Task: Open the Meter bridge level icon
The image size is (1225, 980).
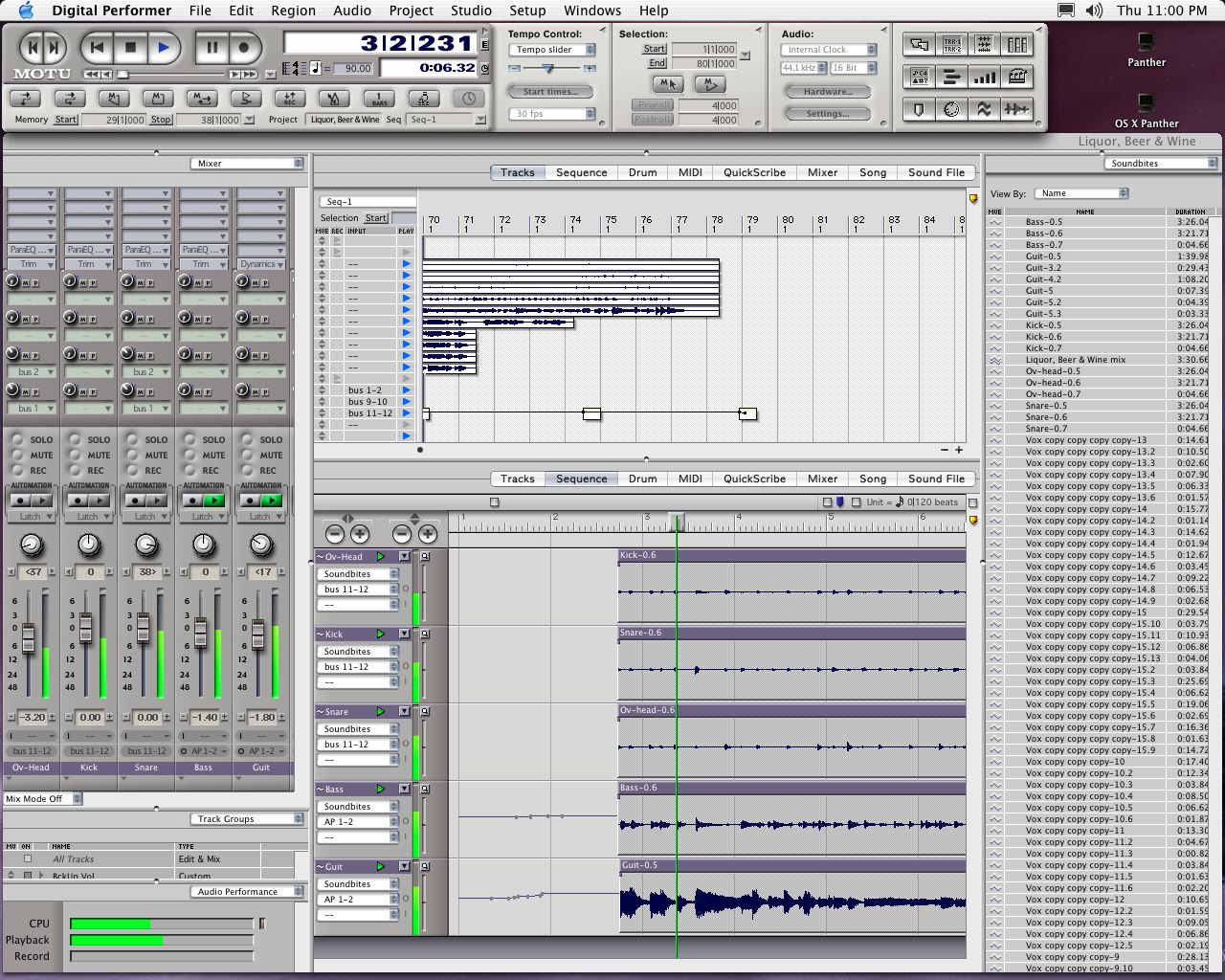Action: (985, 77)
